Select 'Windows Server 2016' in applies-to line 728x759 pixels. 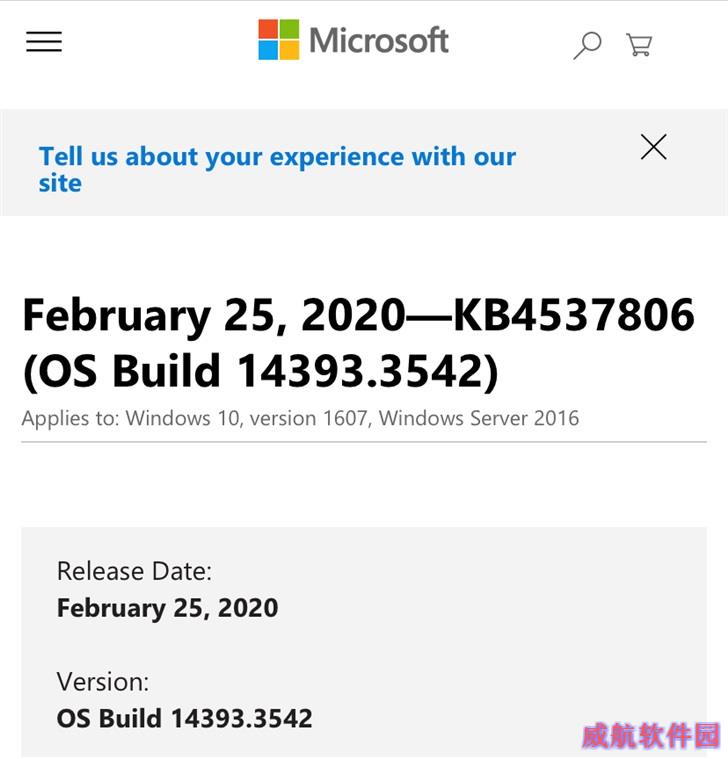tap(479, 418)
